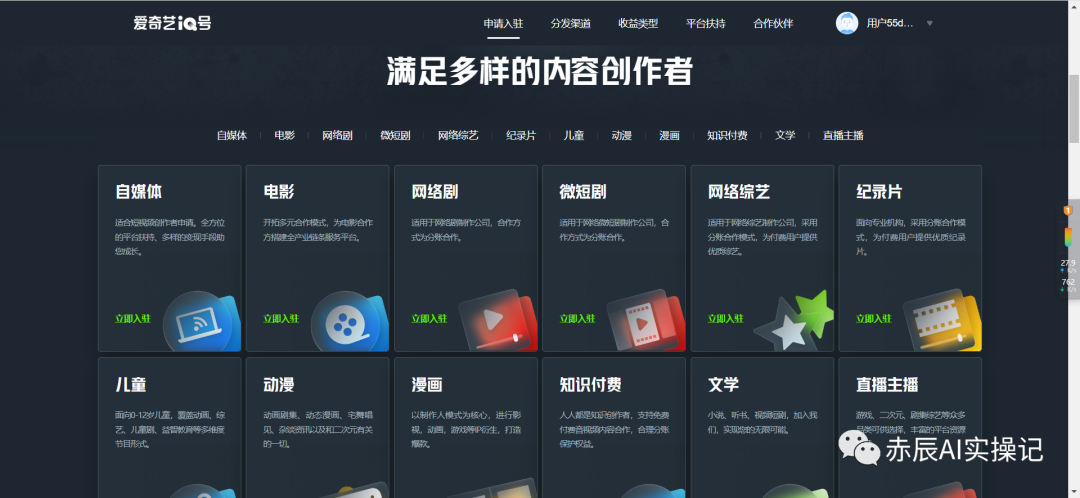Image resolution: width=1080 pixels, height=498 pixels.
Task: Click 立即入驻 on the 自媒体 card
Action: point(133,319)
